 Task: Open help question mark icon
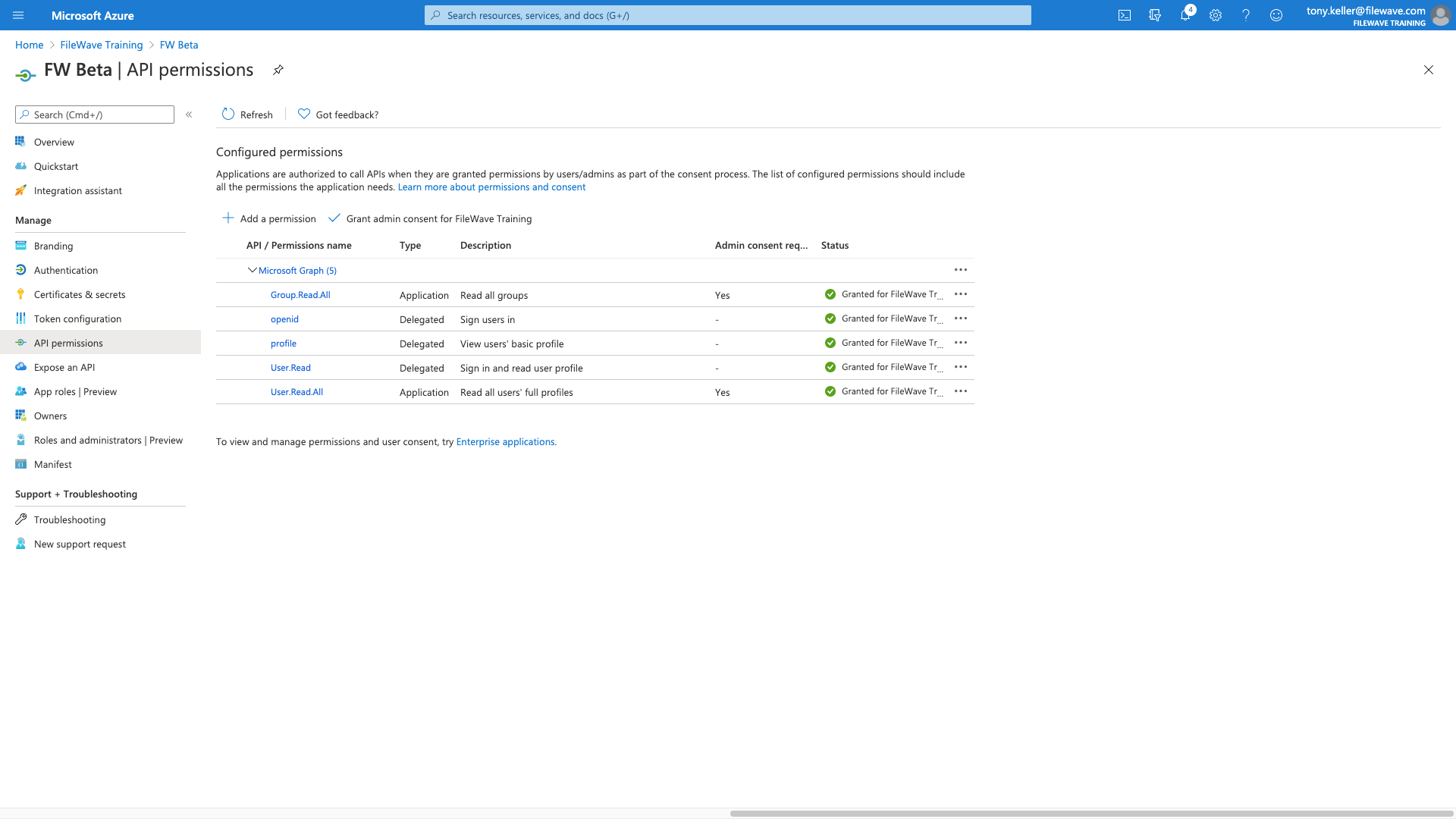1246,15
